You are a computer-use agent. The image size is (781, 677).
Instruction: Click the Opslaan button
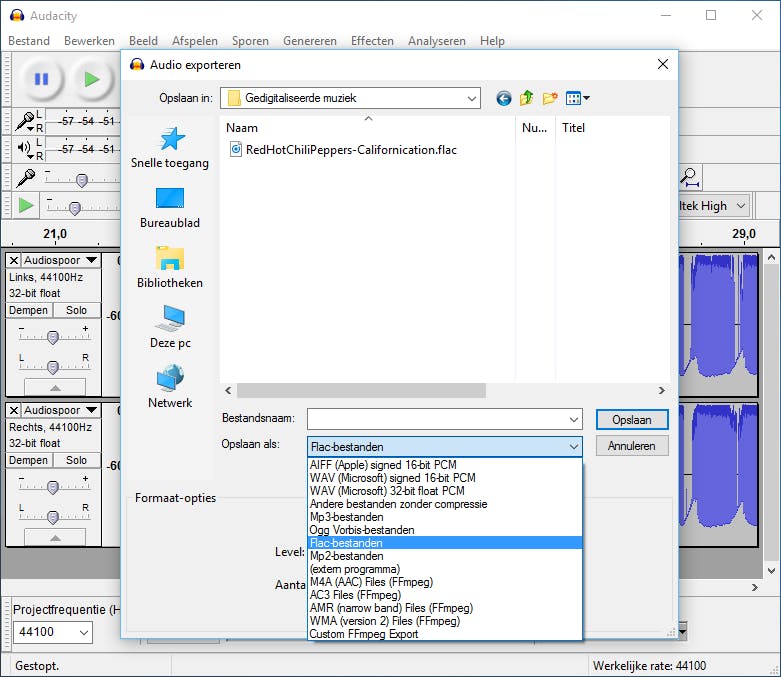632,420
